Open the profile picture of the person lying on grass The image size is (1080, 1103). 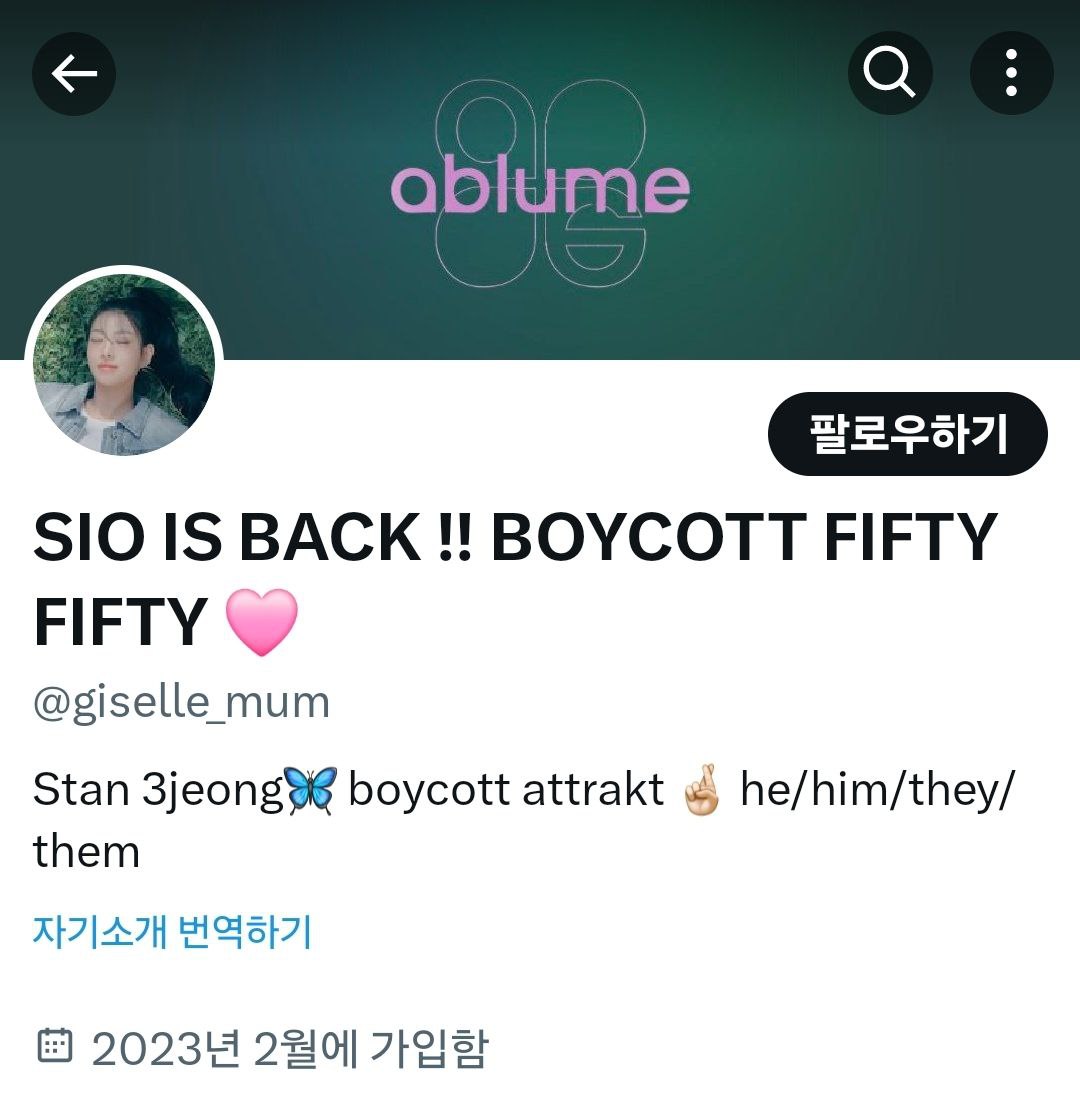click(124, 365)
